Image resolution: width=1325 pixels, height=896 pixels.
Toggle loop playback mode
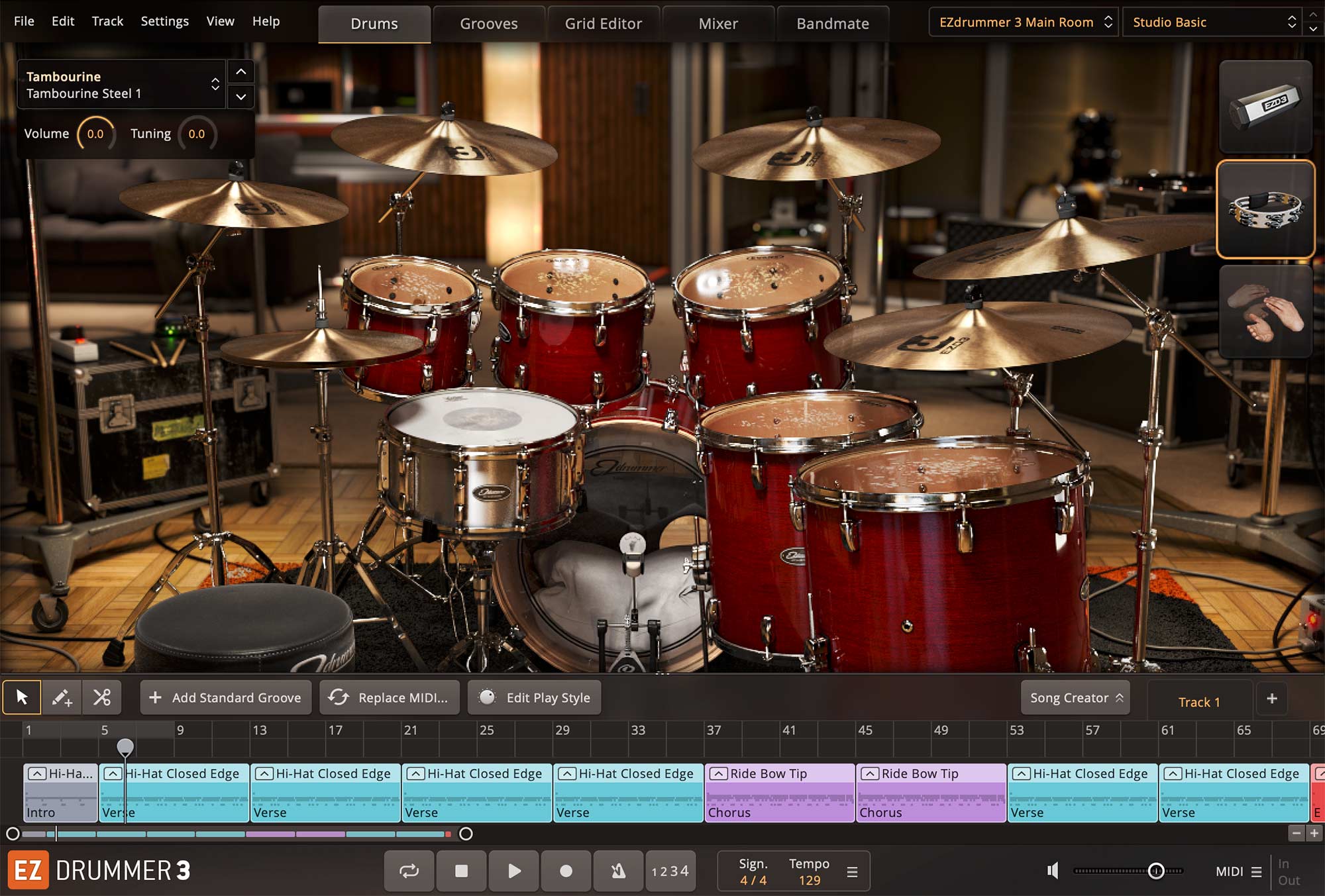pyautogui.click(x=409, y=871)
